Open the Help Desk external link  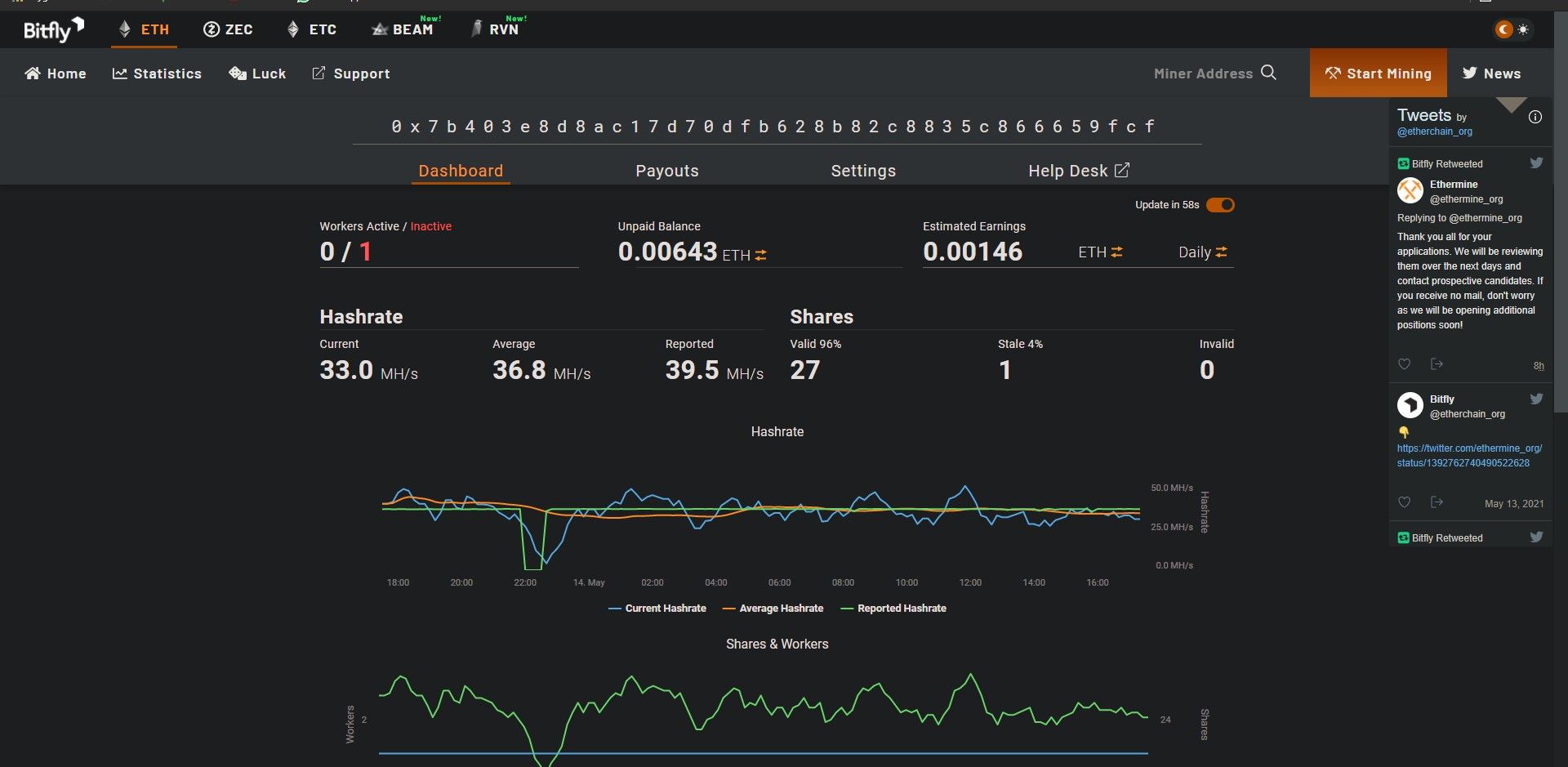pos(1079,171)
